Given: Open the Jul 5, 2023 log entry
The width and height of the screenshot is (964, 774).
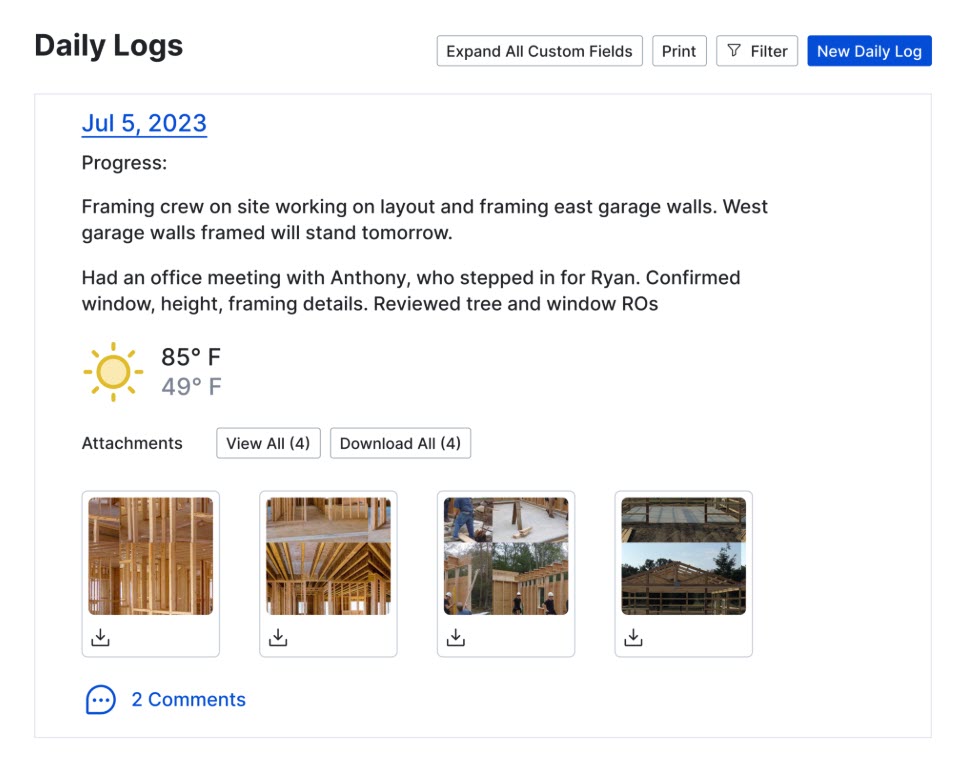Looking at the screenshot, I should (x=144, y=123).
